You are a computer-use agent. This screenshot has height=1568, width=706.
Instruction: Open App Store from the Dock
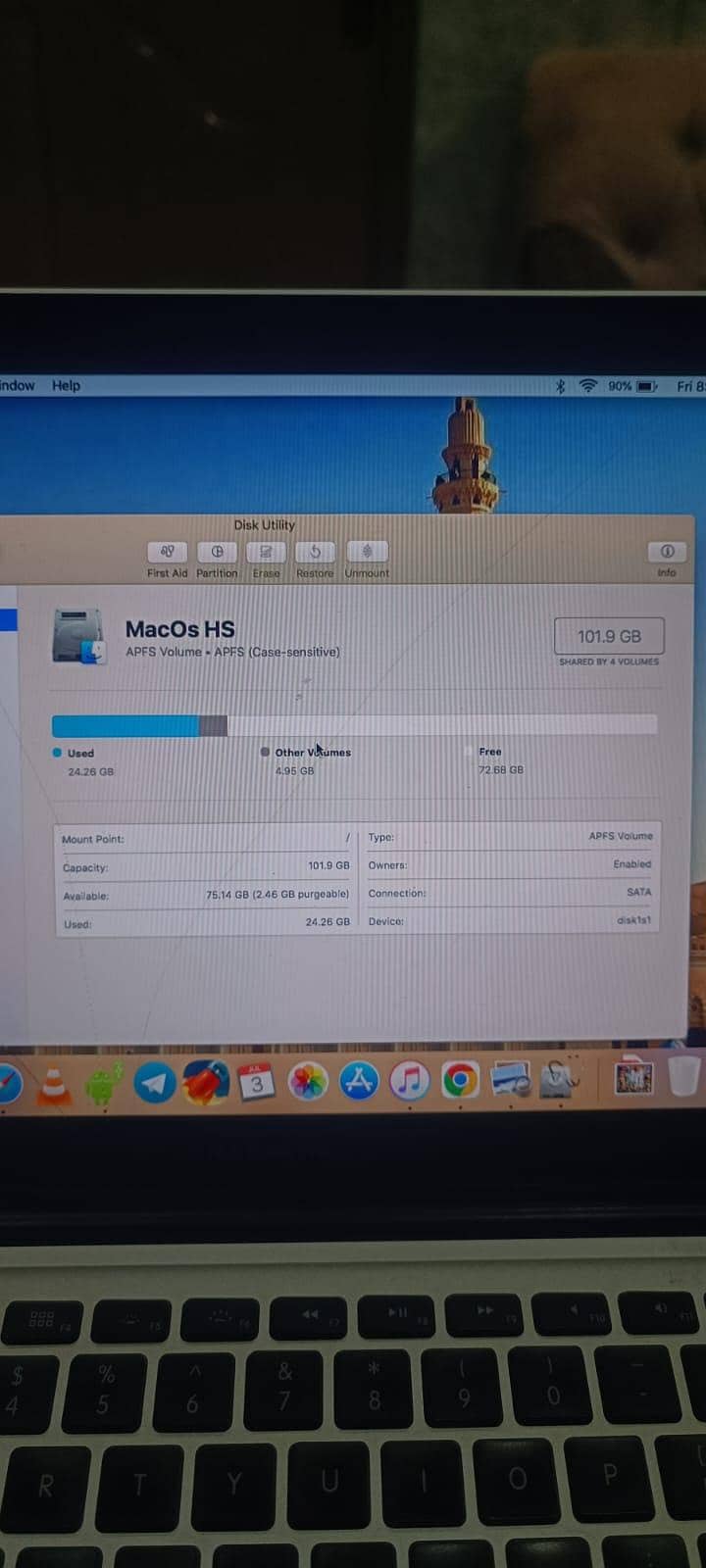pos(359,1081)
